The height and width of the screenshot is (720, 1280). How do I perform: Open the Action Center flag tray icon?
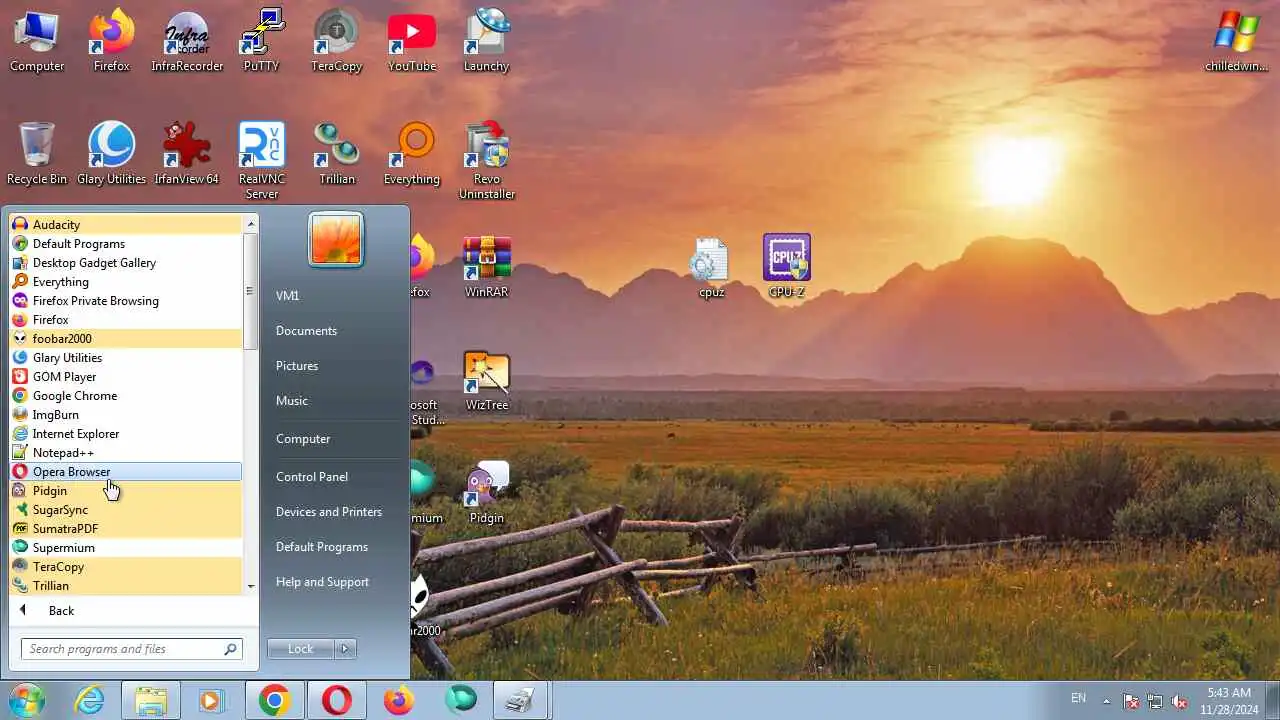pyautogui.click(x=1131, y=701)
